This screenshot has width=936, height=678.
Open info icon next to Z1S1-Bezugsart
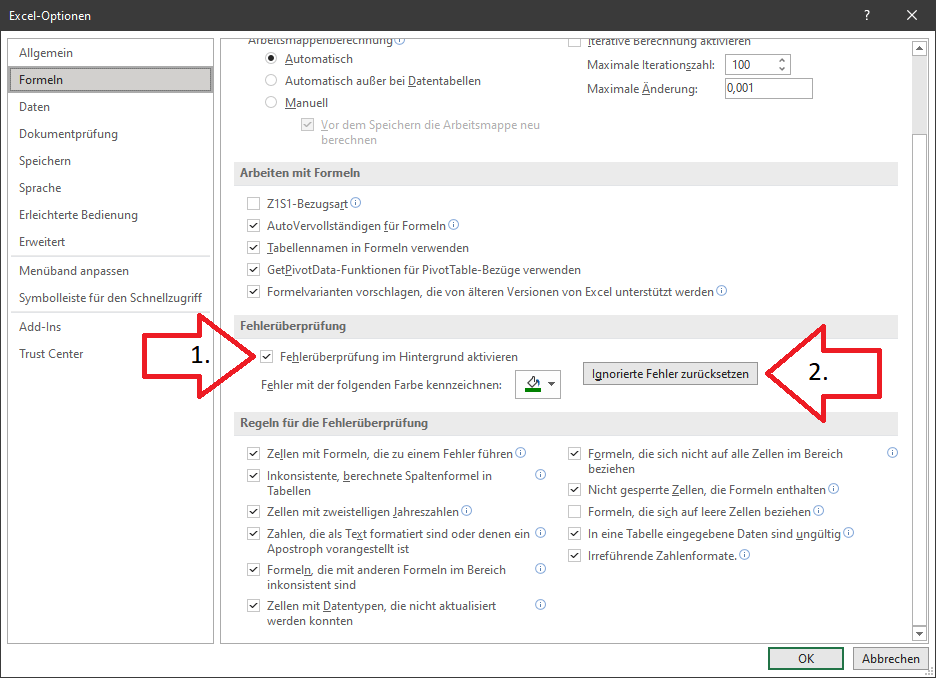point(355,203)
